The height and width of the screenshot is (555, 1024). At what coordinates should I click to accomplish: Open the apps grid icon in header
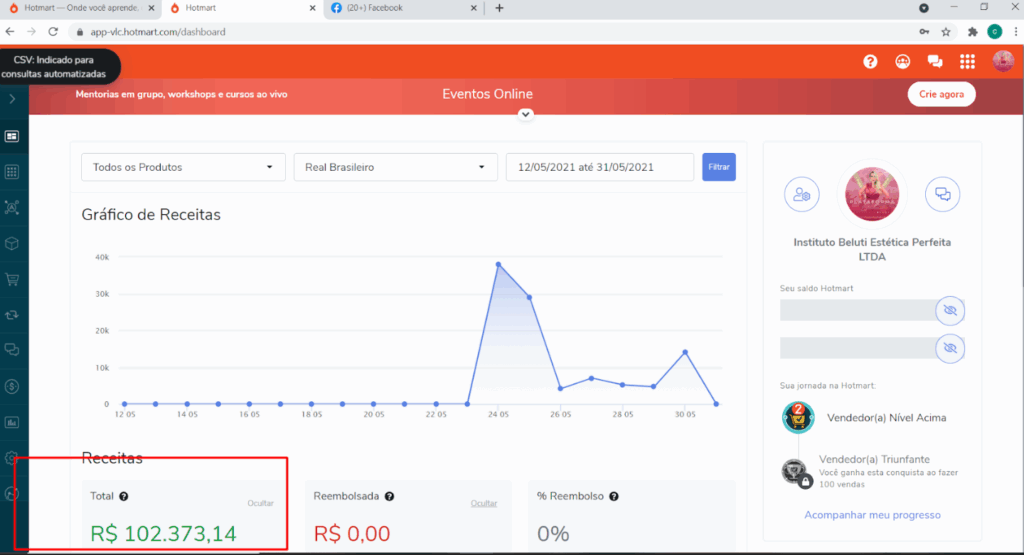point(967,62)
